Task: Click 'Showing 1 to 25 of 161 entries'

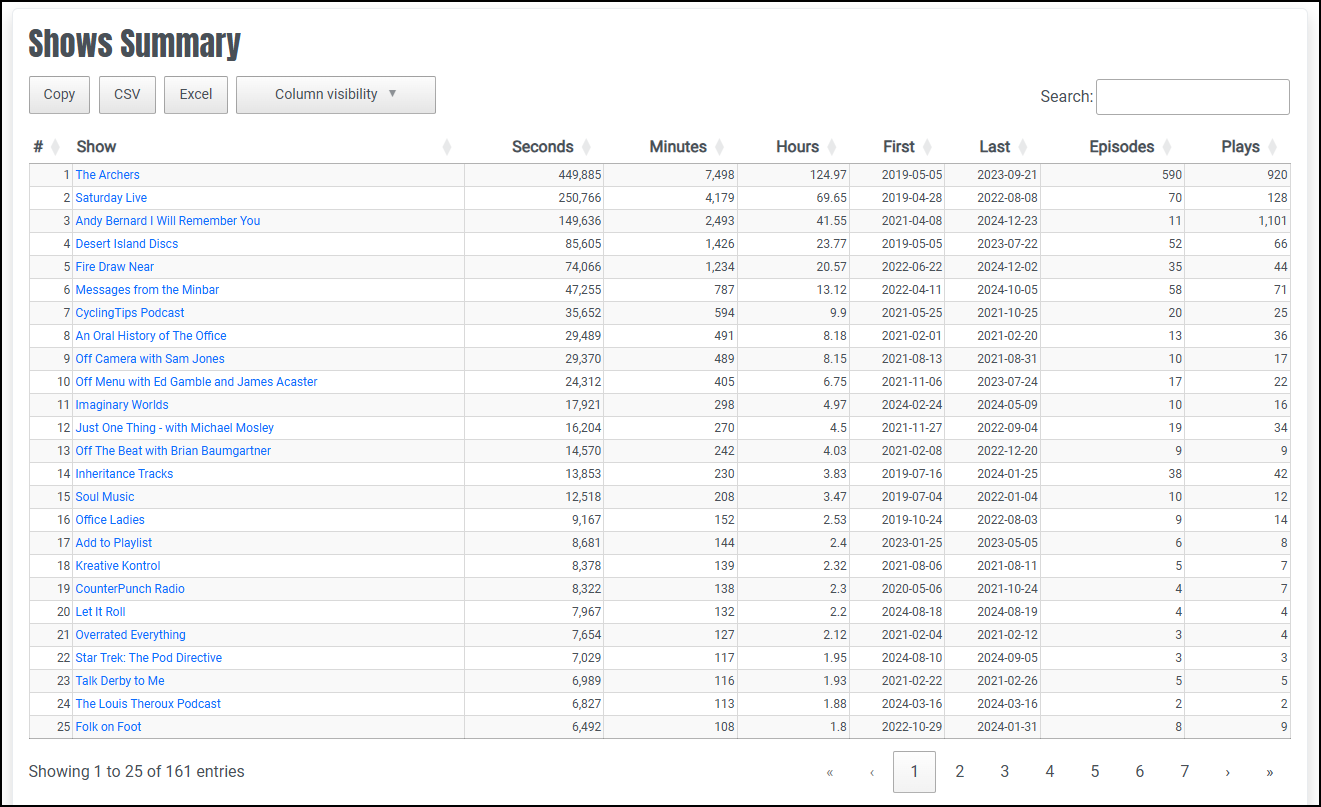Action: [x=136, y=772]
